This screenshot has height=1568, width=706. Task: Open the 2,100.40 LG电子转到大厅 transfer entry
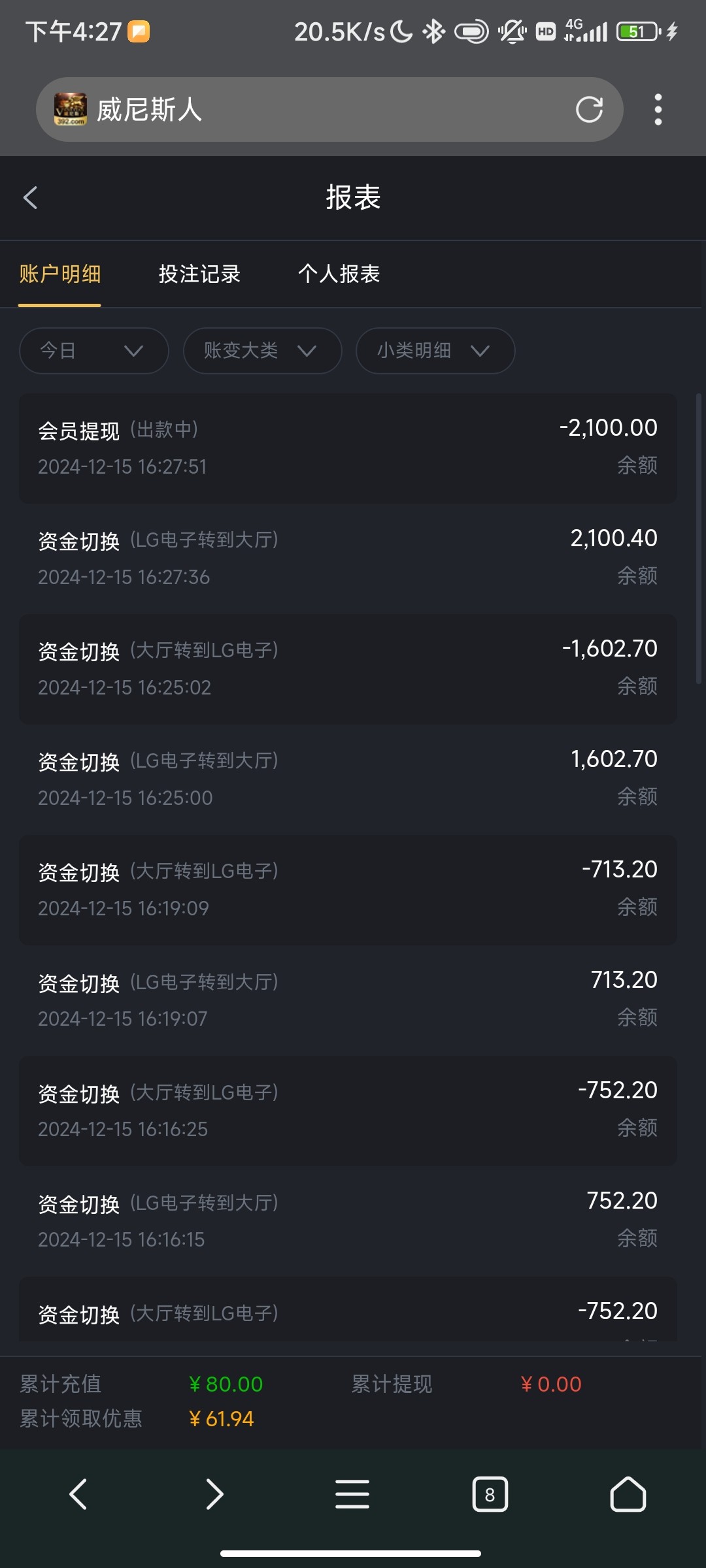[348, 558]
